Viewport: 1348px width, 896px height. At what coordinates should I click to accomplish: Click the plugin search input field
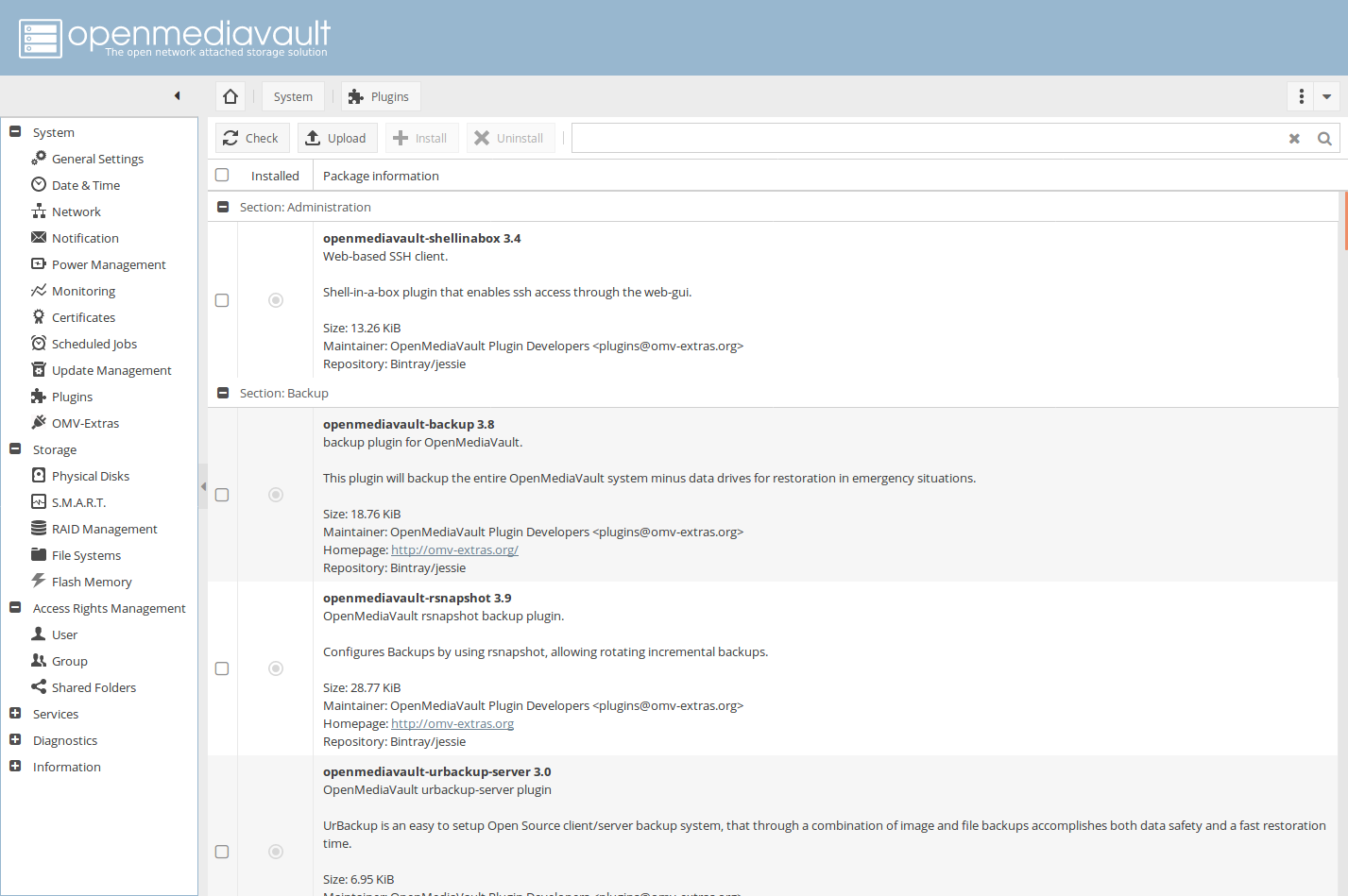(x=928, y=138)
